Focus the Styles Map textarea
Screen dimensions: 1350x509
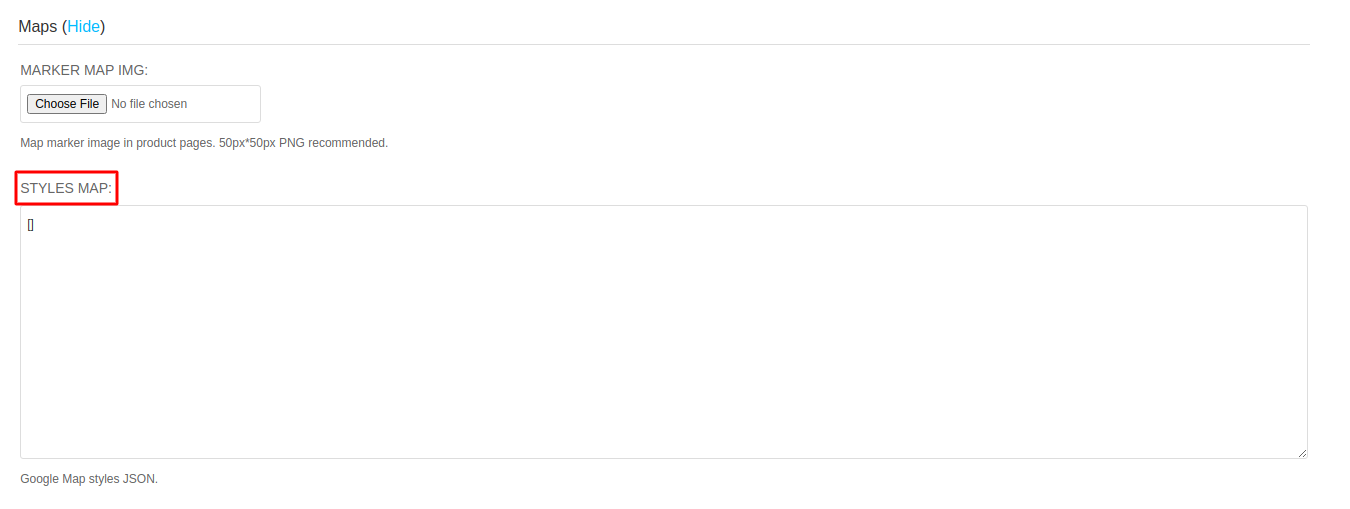[x=664, y=332]
